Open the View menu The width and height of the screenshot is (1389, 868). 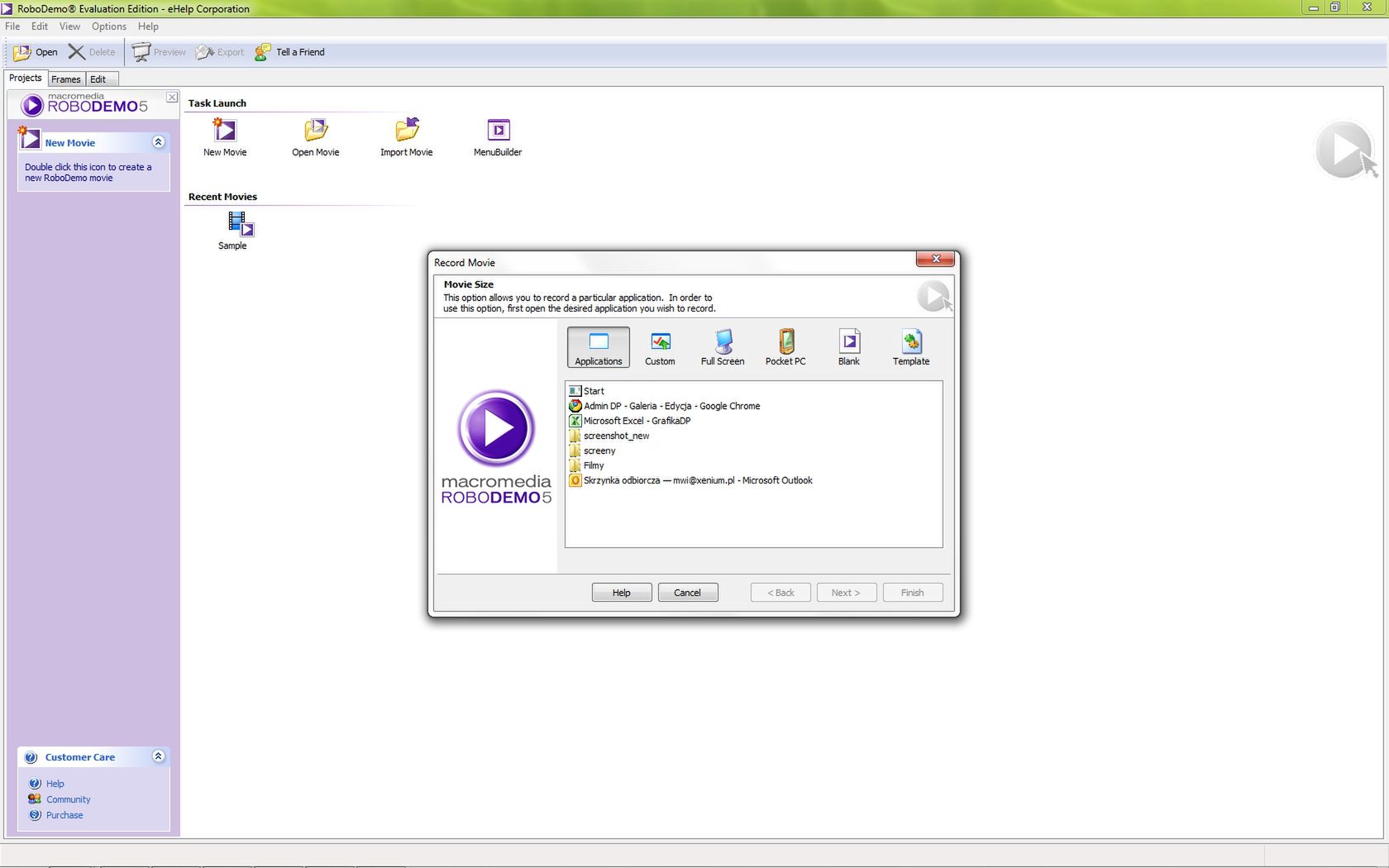tap(69, 26)
